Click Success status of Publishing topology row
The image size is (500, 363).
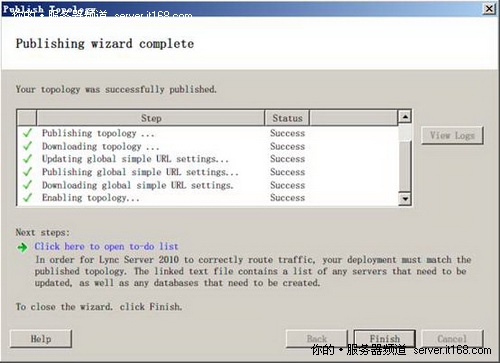[x=287, y=133]
